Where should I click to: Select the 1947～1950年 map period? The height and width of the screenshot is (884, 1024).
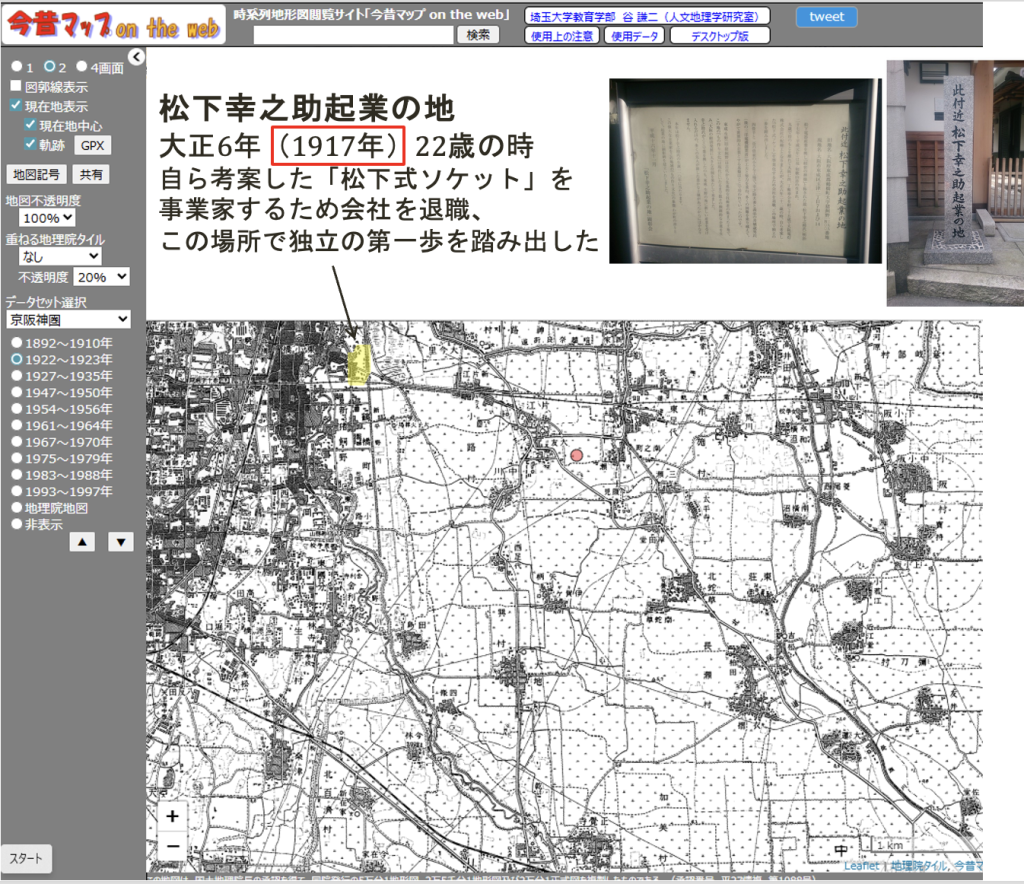17,392
